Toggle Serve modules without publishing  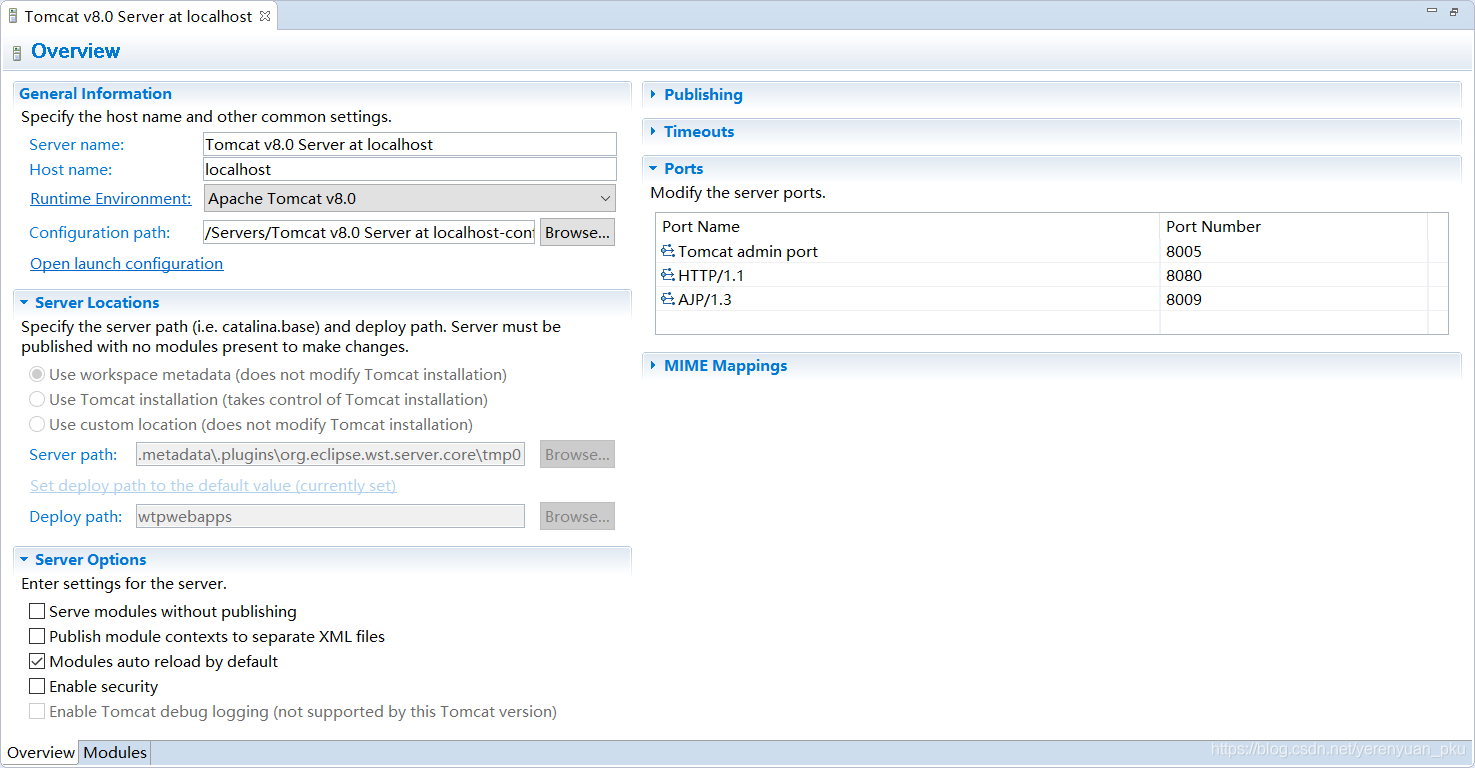click(37, 611)
